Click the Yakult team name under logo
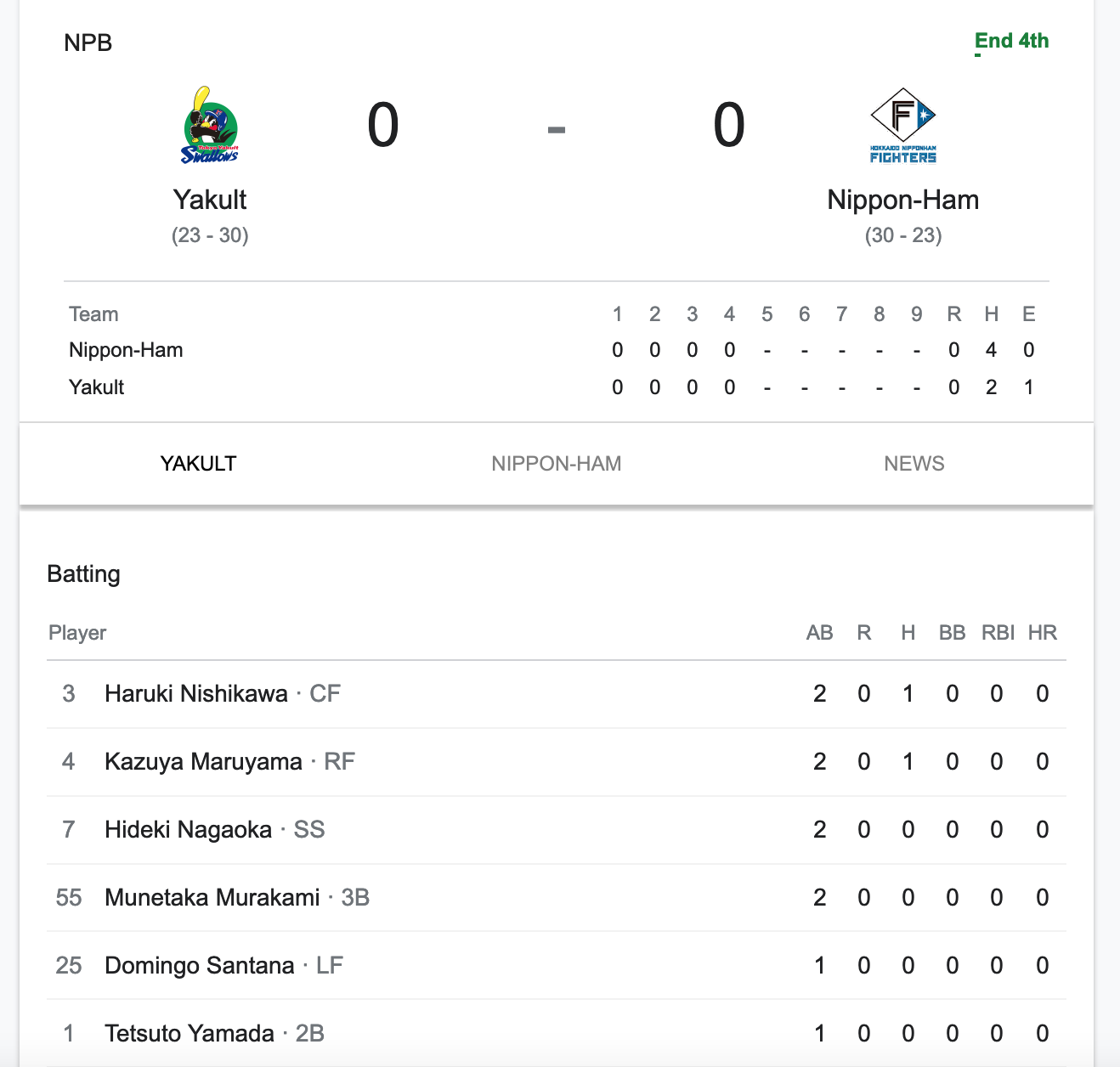 pyautogui.click(x=210, y=200)
